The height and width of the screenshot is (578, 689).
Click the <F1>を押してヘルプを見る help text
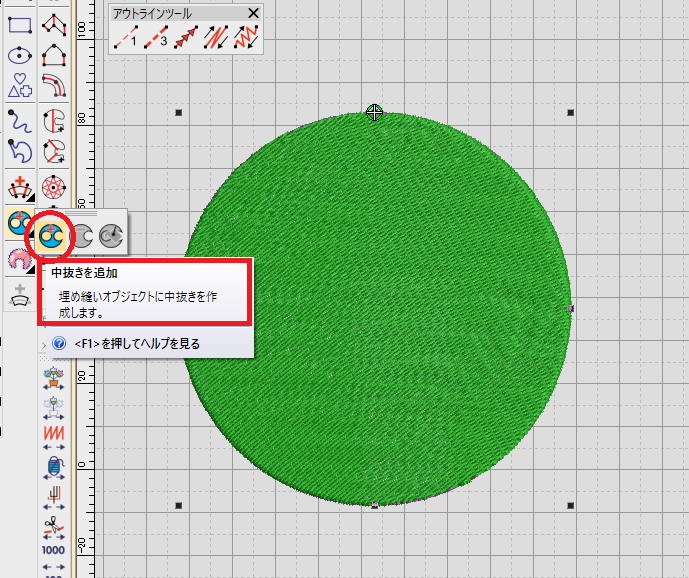[137, 343]
